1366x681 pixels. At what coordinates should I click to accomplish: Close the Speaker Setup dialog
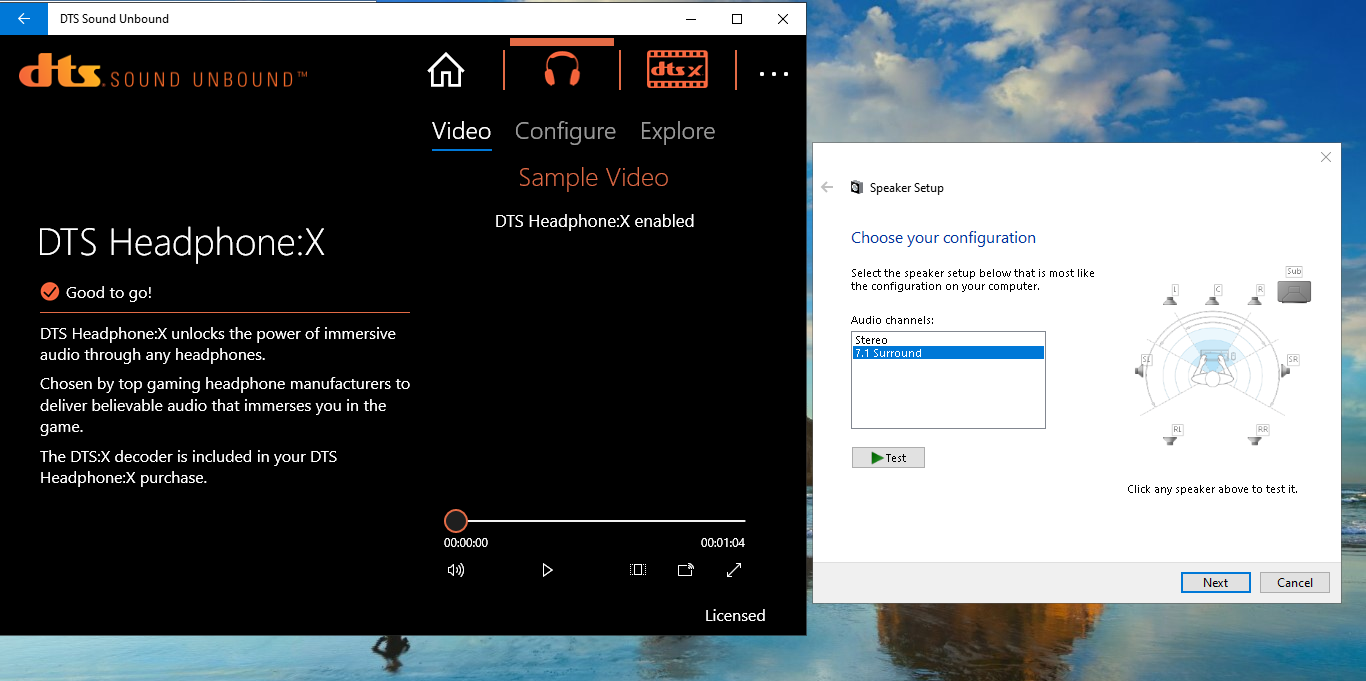tap(1325, 157)
